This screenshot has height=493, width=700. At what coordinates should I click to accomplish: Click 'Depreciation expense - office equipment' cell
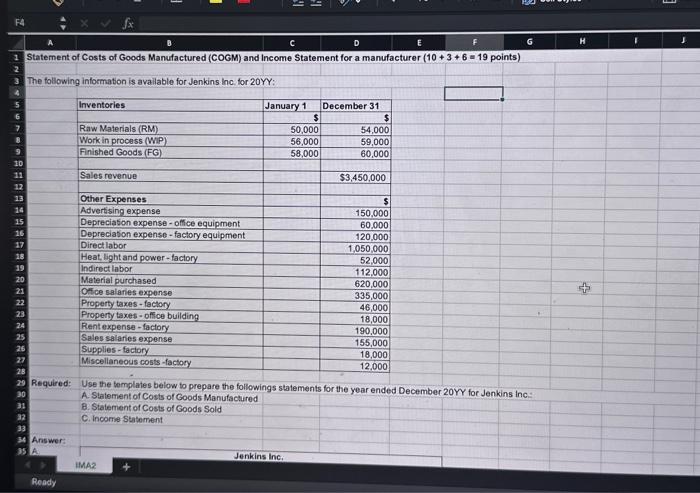click(x=171, y=223)
